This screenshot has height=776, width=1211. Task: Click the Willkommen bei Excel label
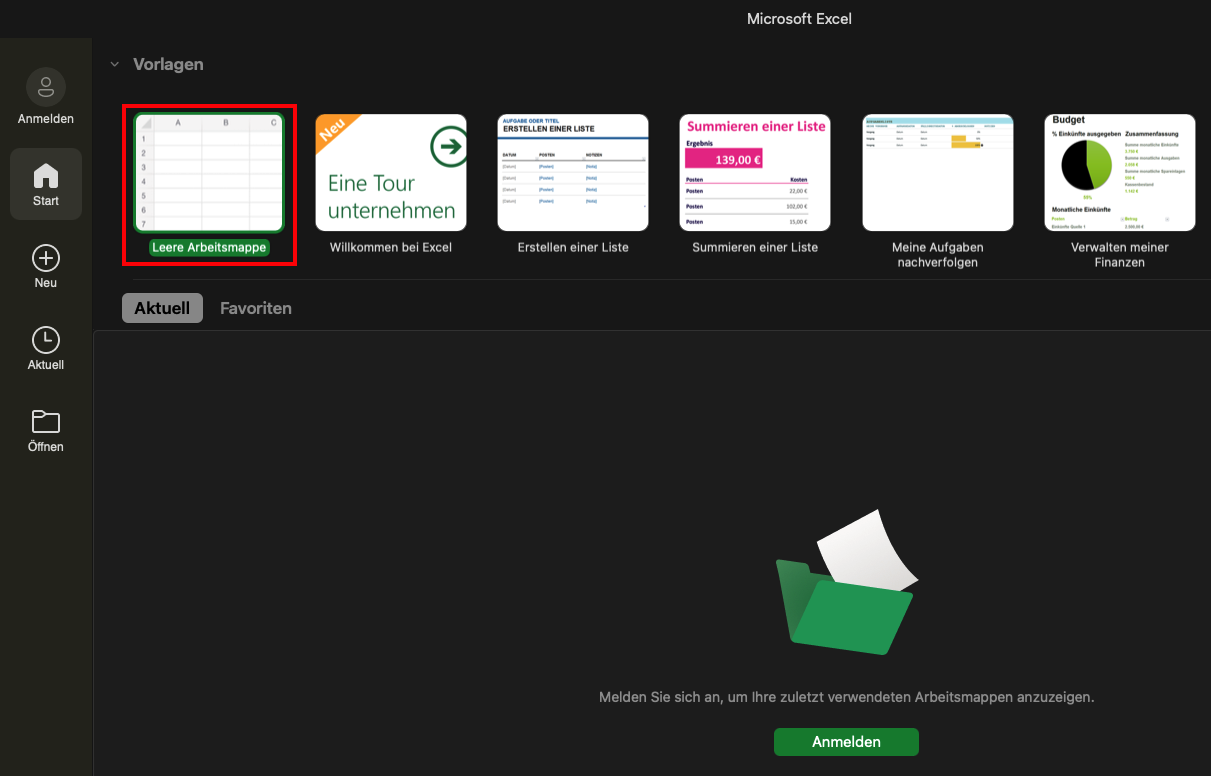[x=391, y=247]
